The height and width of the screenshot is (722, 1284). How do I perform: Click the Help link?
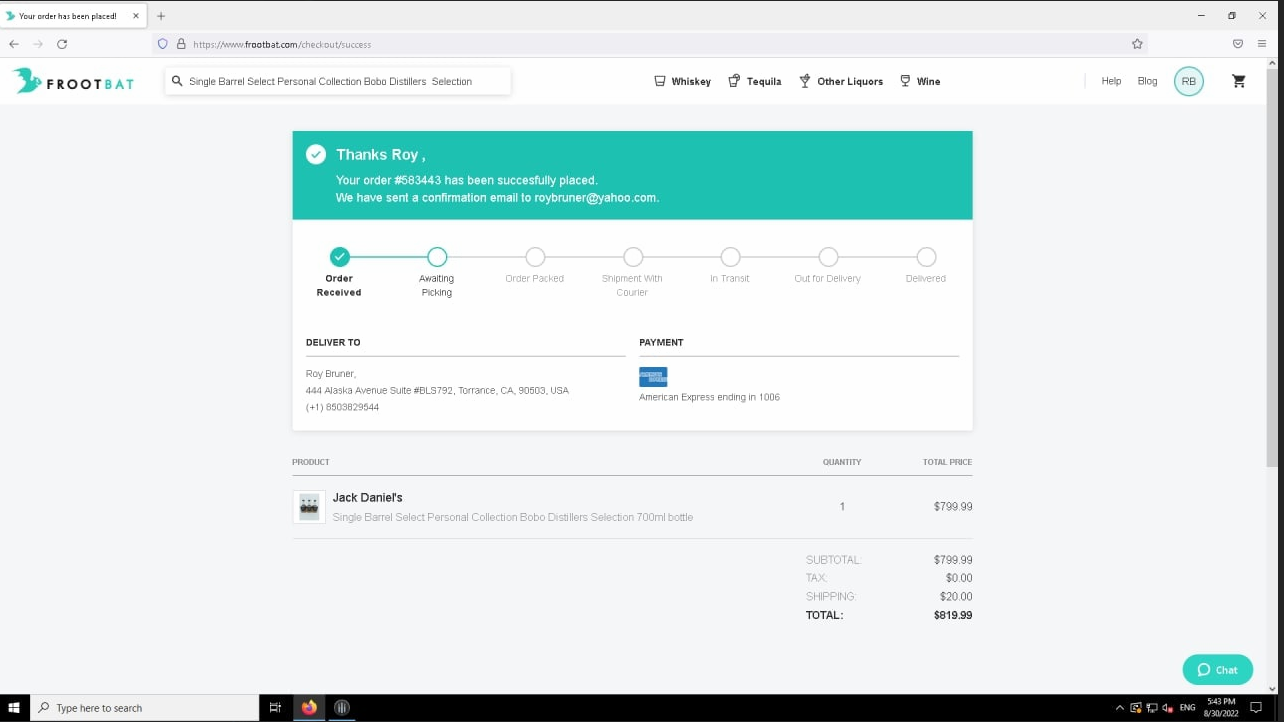tap(1111, 81)
